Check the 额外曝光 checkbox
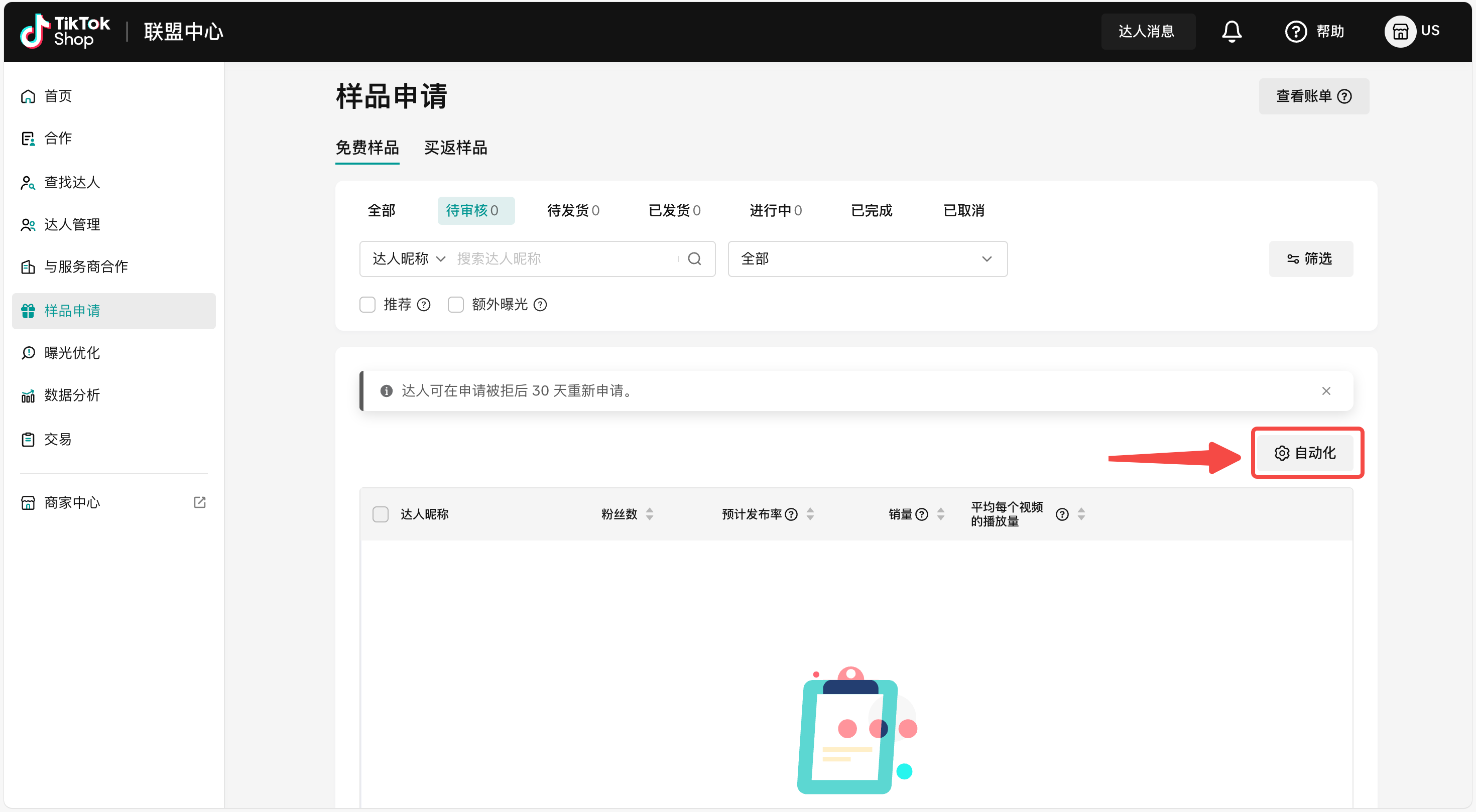 (455, 305)
